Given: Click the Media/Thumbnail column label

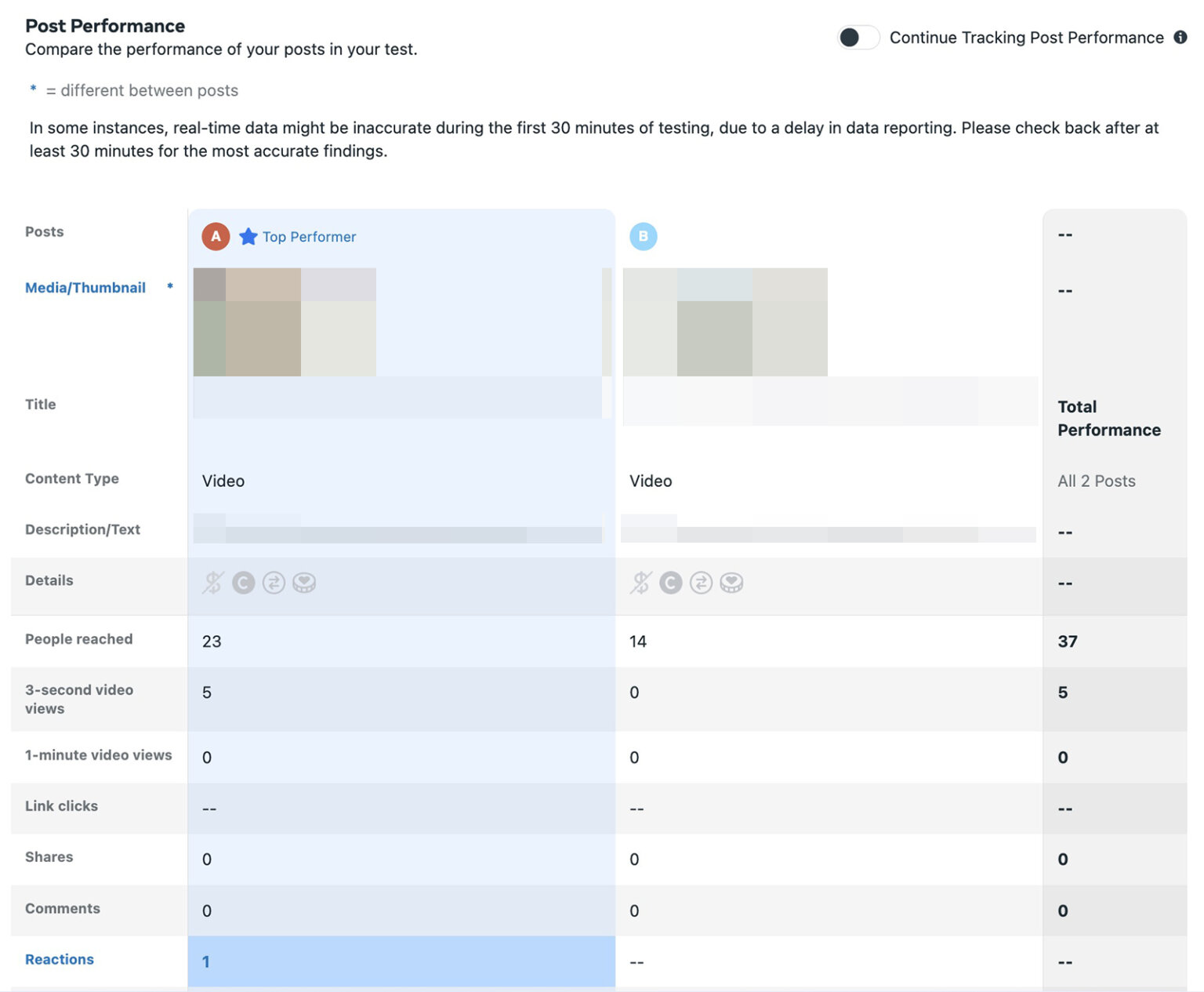Looking at the screenshot, I should pyautogui.click(x=85, y=287).
